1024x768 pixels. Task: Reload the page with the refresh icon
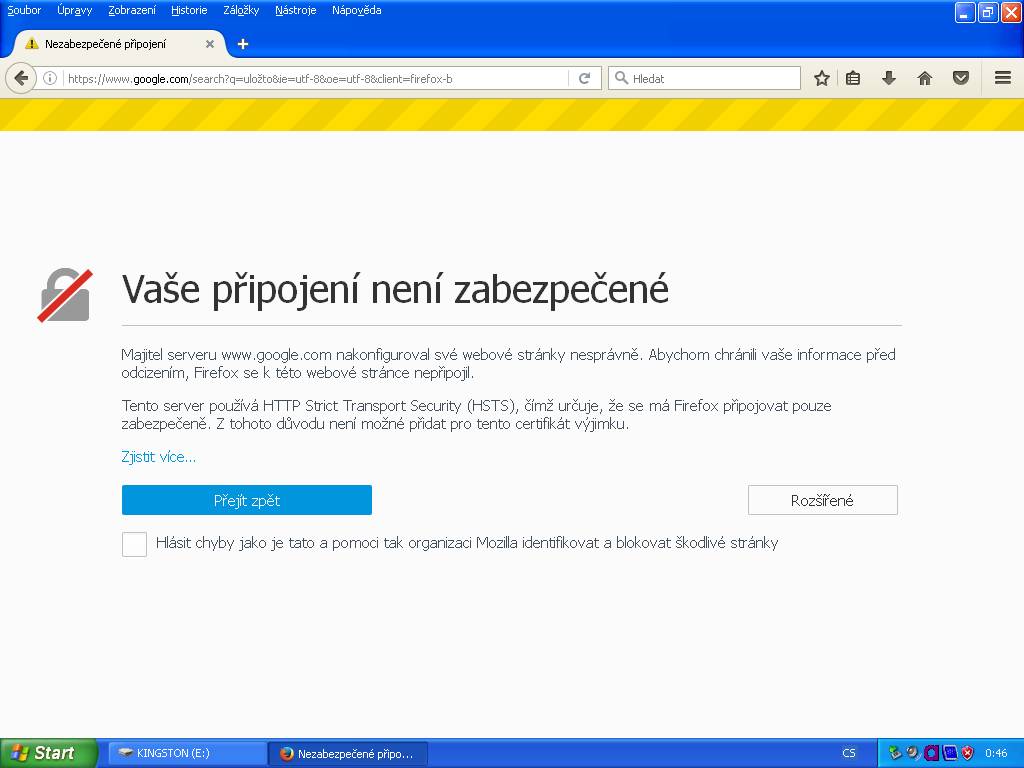584,78
